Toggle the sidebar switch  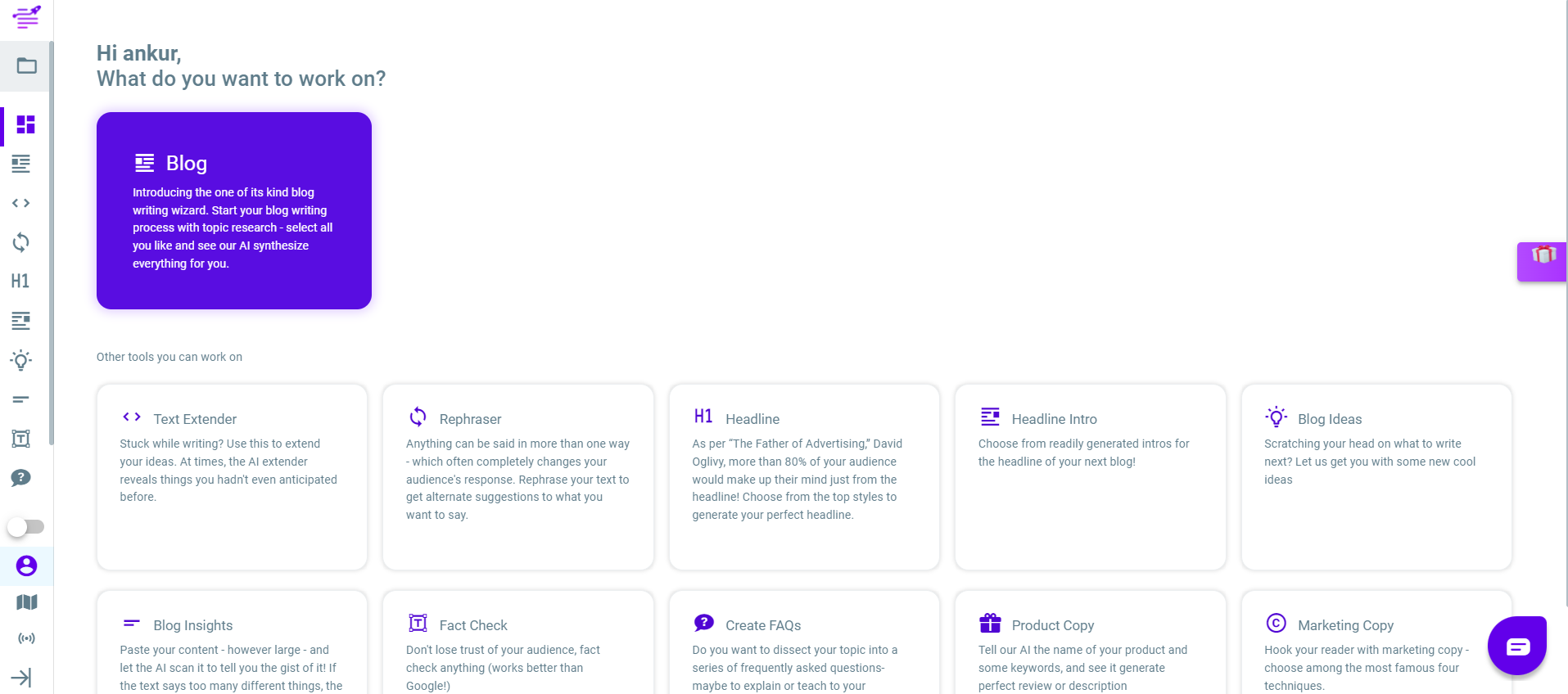(x=25, y=526)
